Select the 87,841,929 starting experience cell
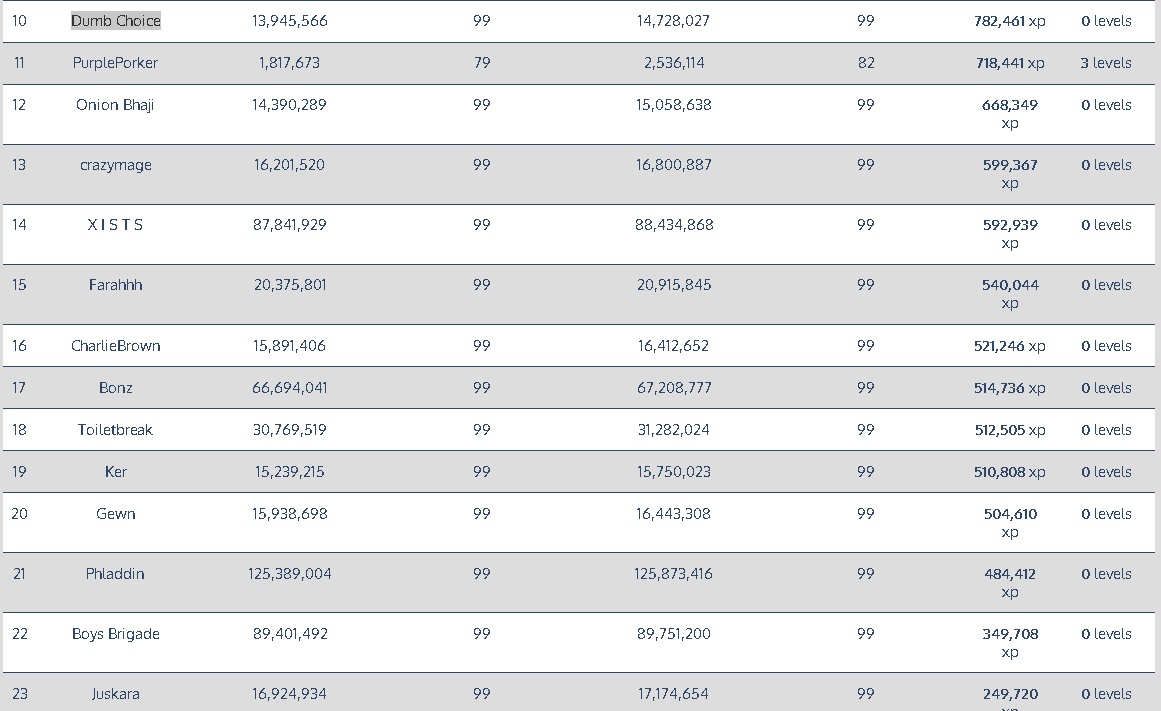 pyautogui.click(x=289, y=225)
